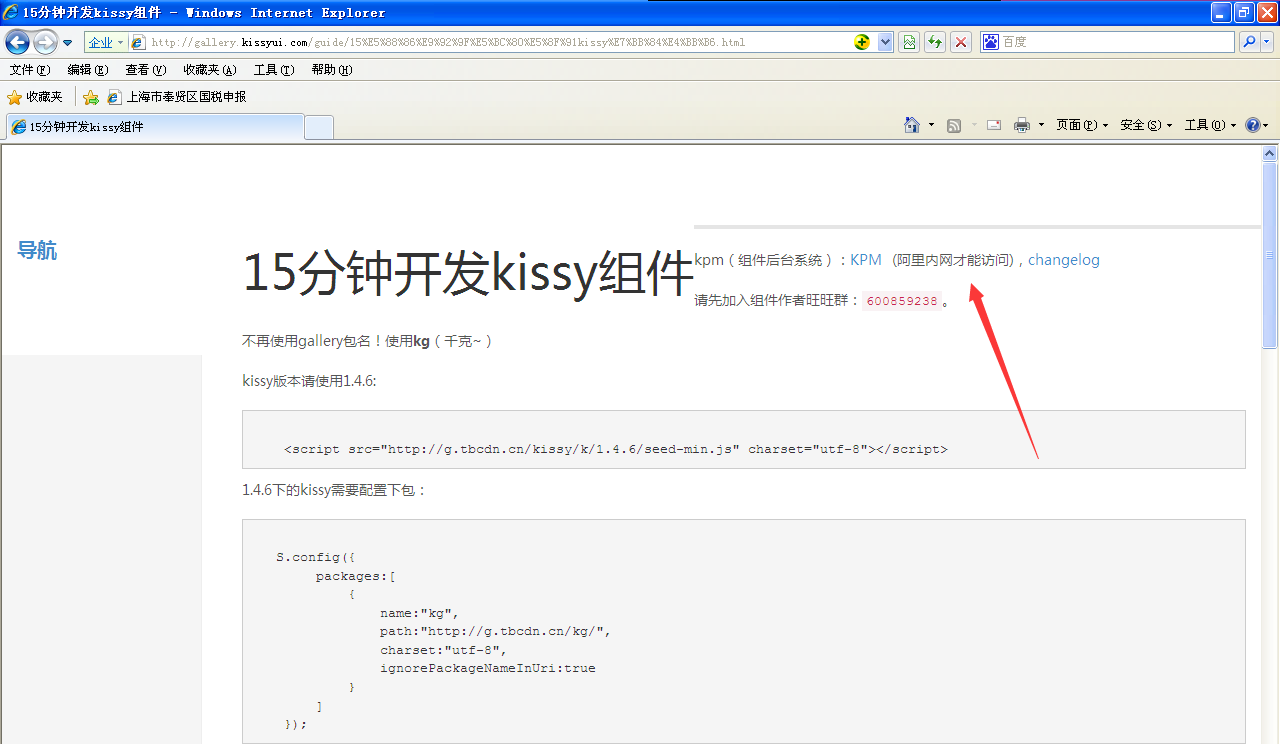Click the name:"kg" code line

tap(420, 613)
